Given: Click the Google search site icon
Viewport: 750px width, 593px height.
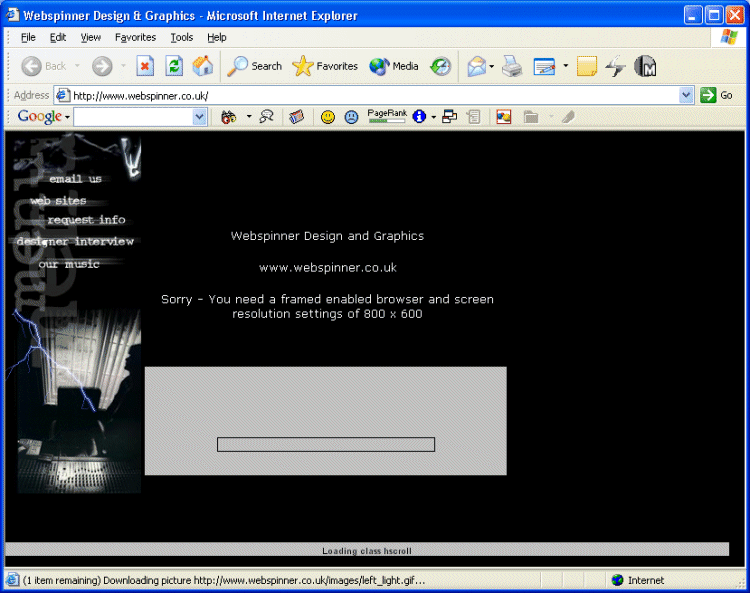Looking at the screenshot, I should pos(266,116).
